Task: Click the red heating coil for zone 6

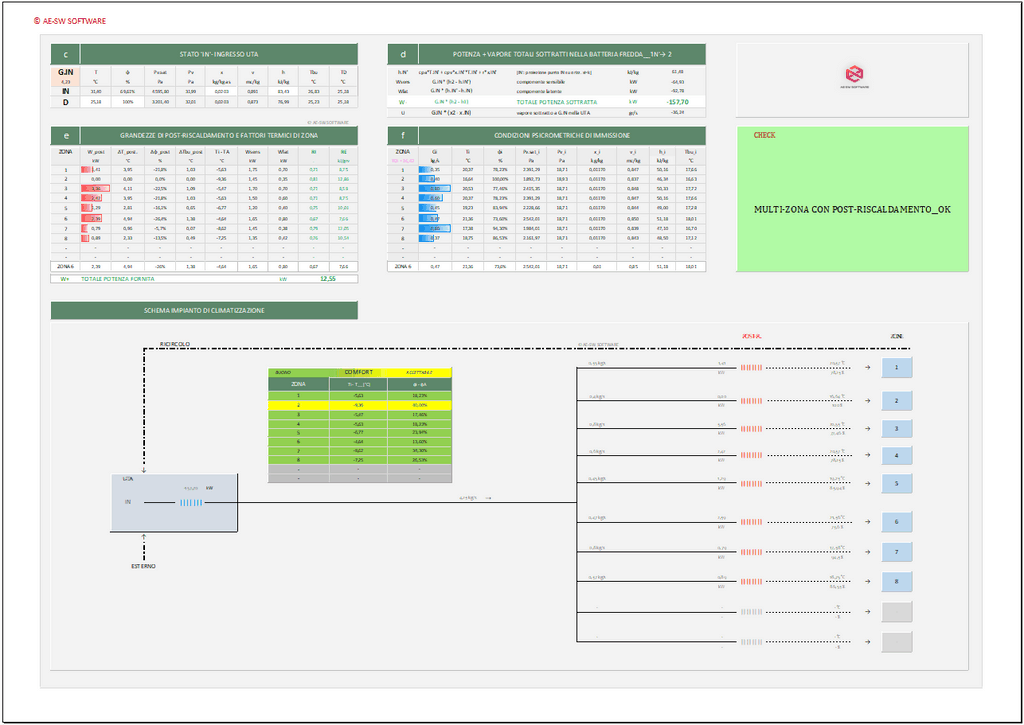Action: click(752, 521)
